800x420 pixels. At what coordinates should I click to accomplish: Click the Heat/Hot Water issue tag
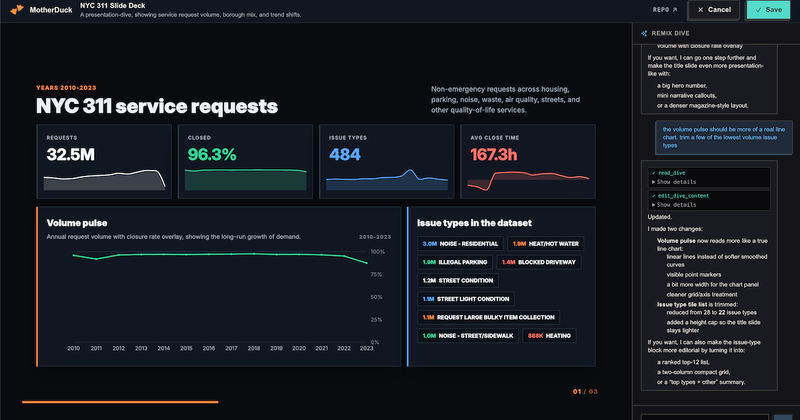pyautogui.click(x=545, y=244)
